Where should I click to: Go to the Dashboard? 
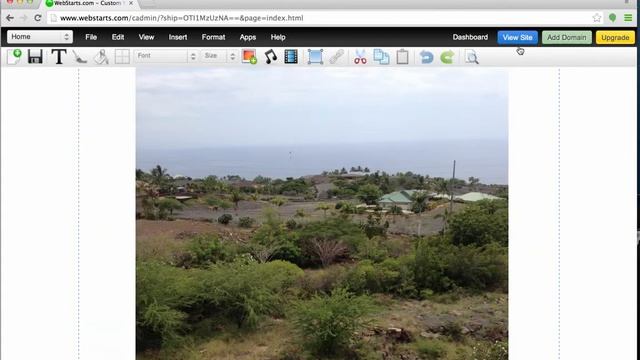(x=470, y=37)
